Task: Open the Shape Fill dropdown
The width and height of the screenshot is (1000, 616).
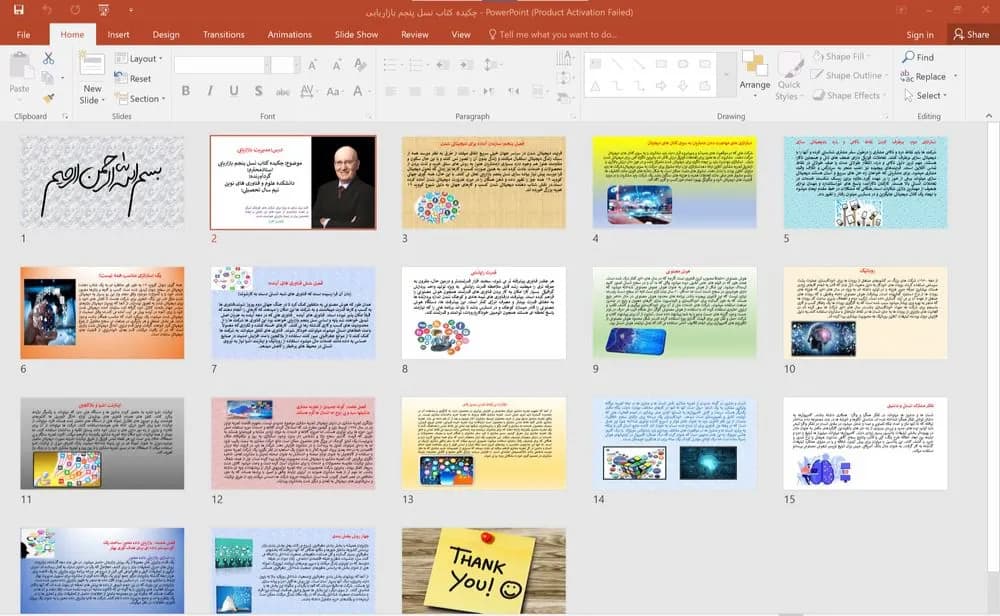Action: click(x=842, y=57)
